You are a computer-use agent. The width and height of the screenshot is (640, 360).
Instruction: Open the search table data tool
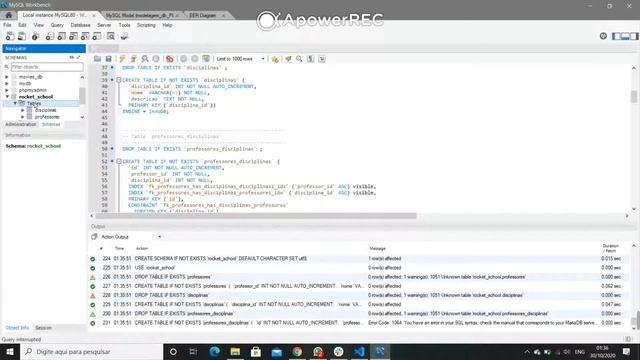tap(111, 36)
